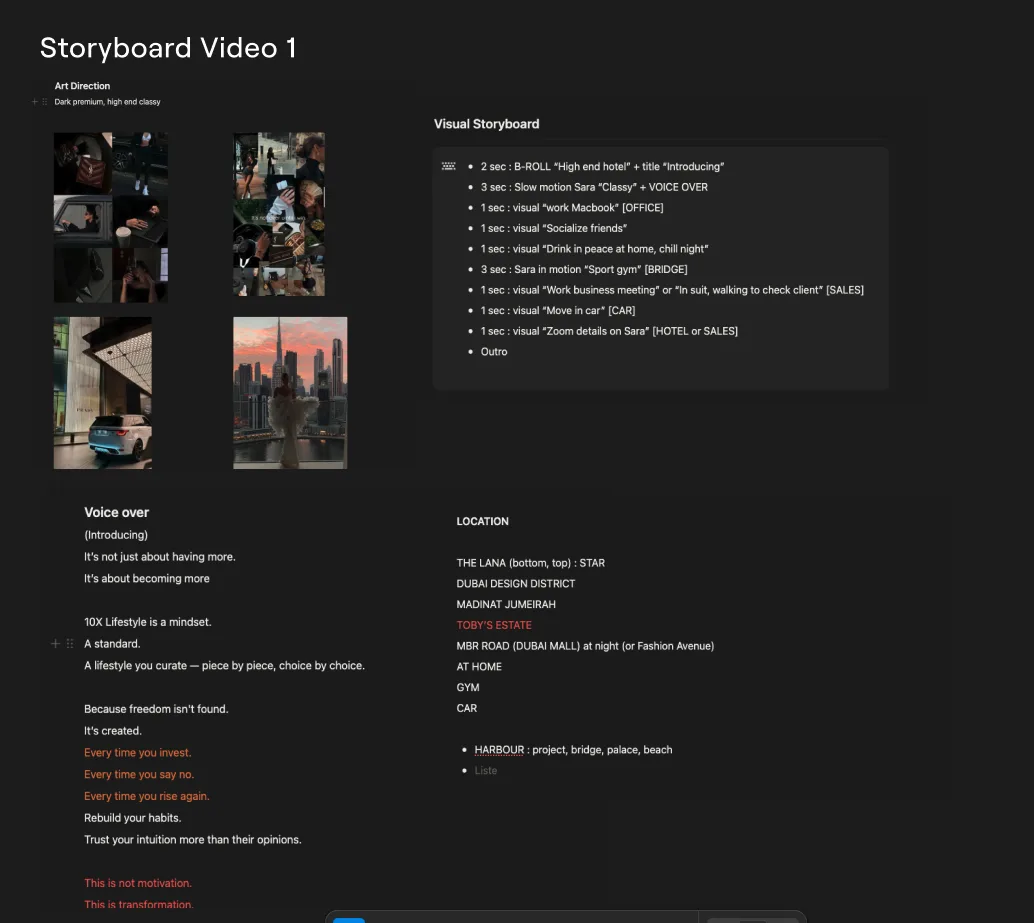The height and width of the screenshot is (923, 1034).
Task: Open the right moodboard collage image
Action: pyautogui.click(x=279, y=214)
